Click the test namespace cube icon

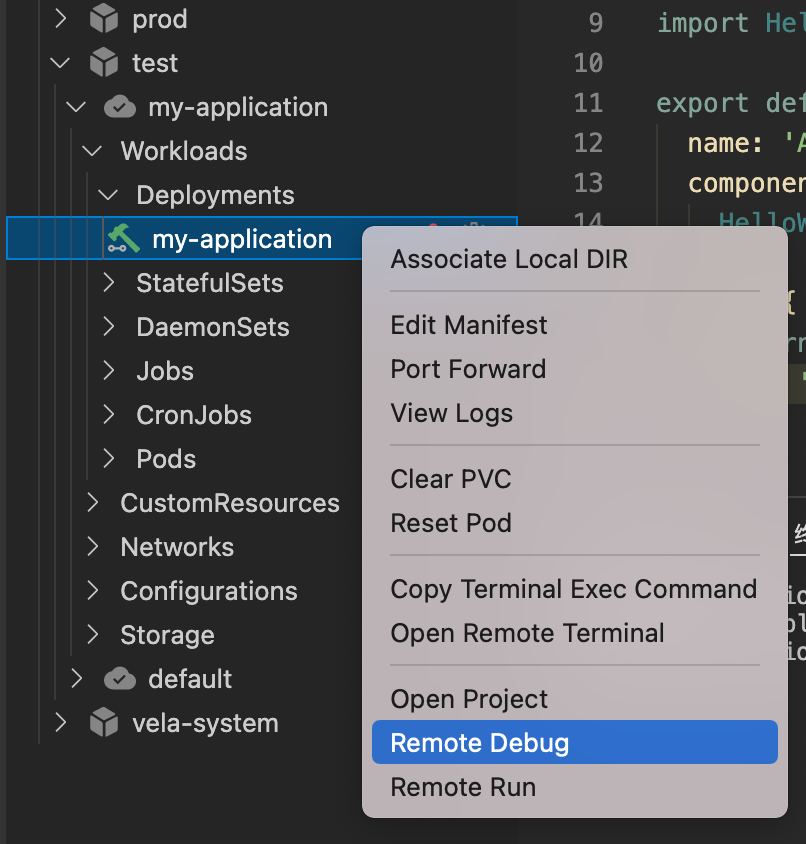pos(103,62)
